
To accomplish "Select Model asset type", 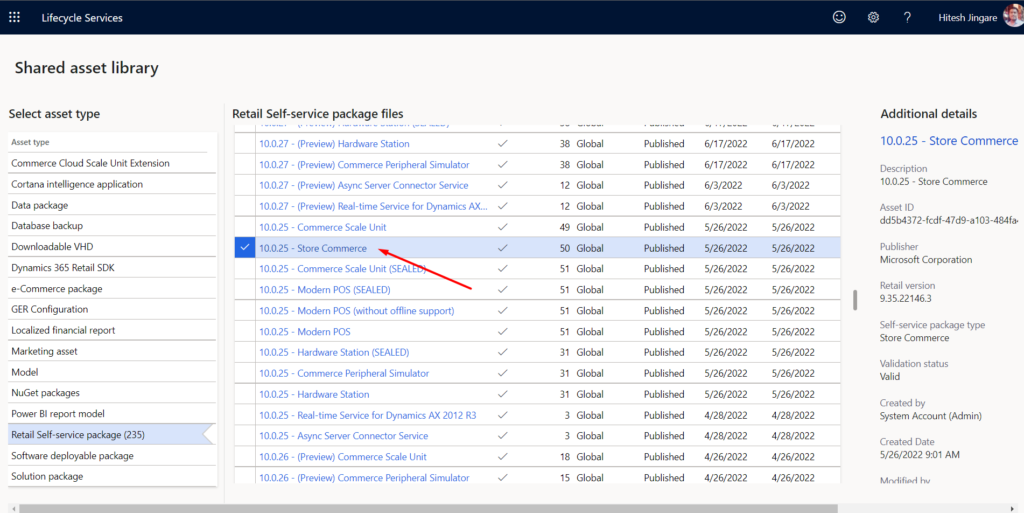I will [x=112, y=372].
